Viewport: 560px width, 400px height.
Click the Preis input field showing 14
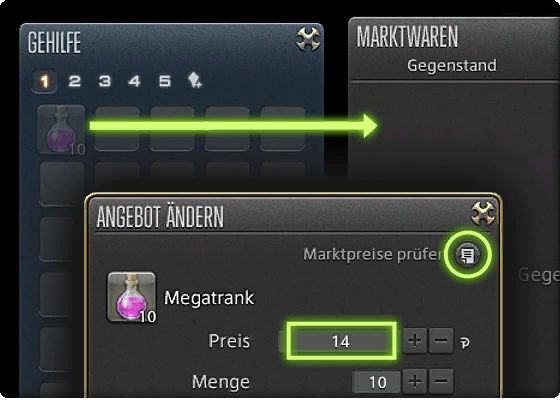341,341
